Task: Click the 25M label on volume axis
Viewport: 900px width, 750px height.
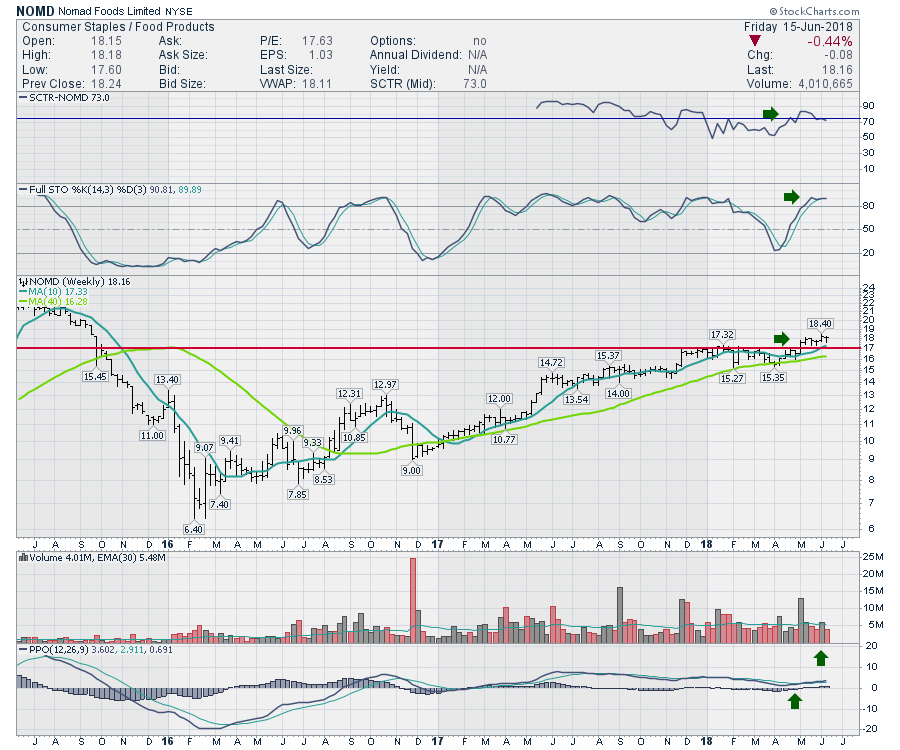Action: pyautogui.click(x=873, y=557)
